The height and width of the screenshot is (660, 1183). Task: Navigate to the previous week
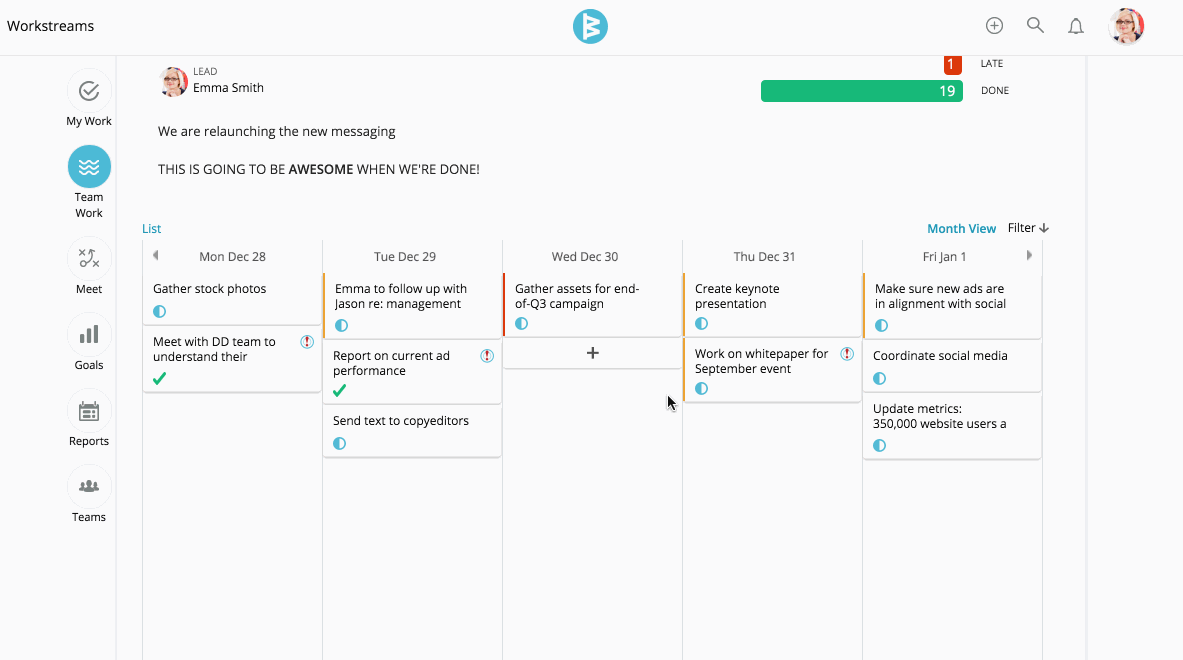[x=156, y=255]
